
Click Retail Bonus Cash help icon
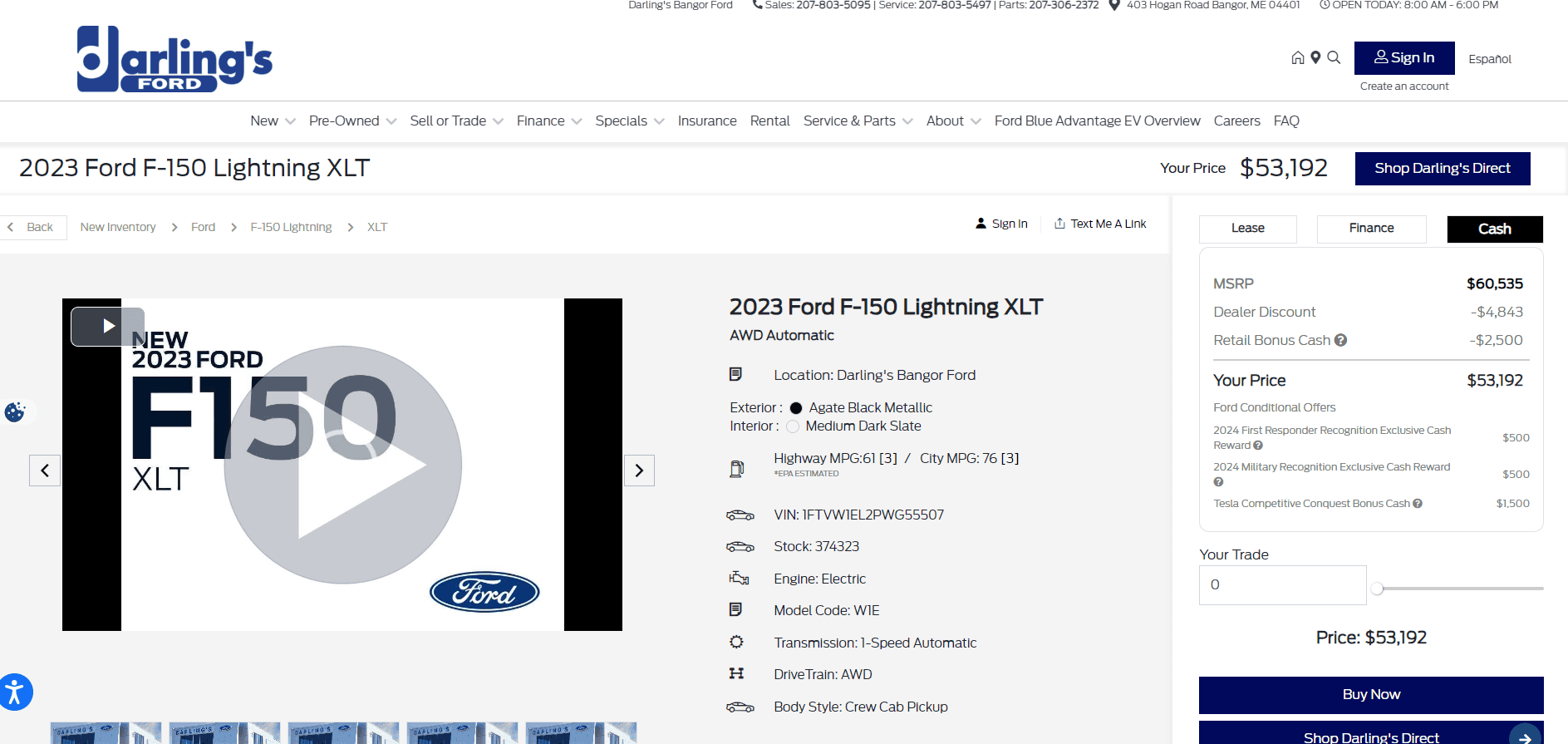pyautogui.click(x=1340, y=340)
